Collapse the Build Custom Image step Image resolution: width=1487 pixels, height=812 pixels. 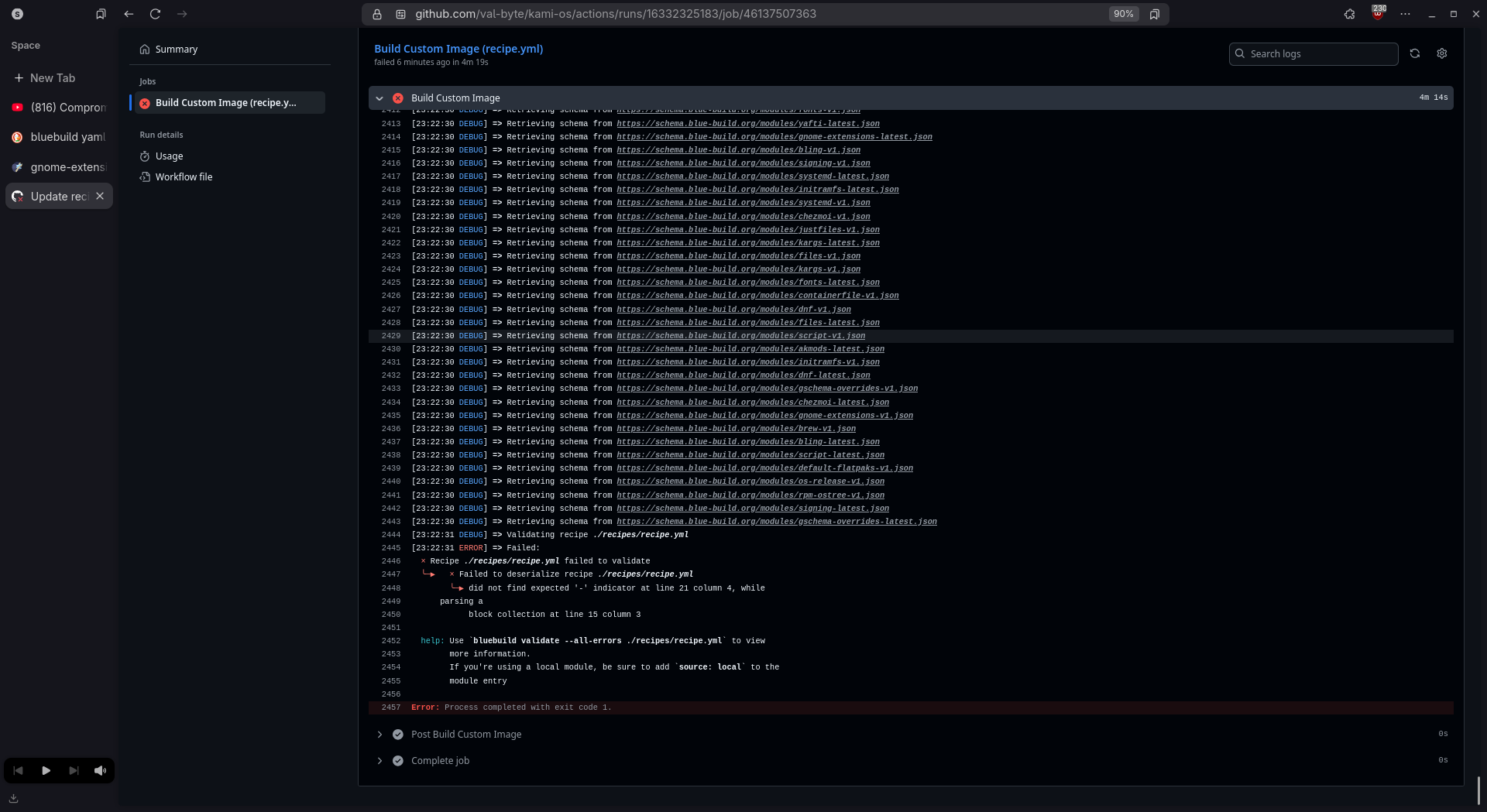pyautogui.click(x=379, y=98)
